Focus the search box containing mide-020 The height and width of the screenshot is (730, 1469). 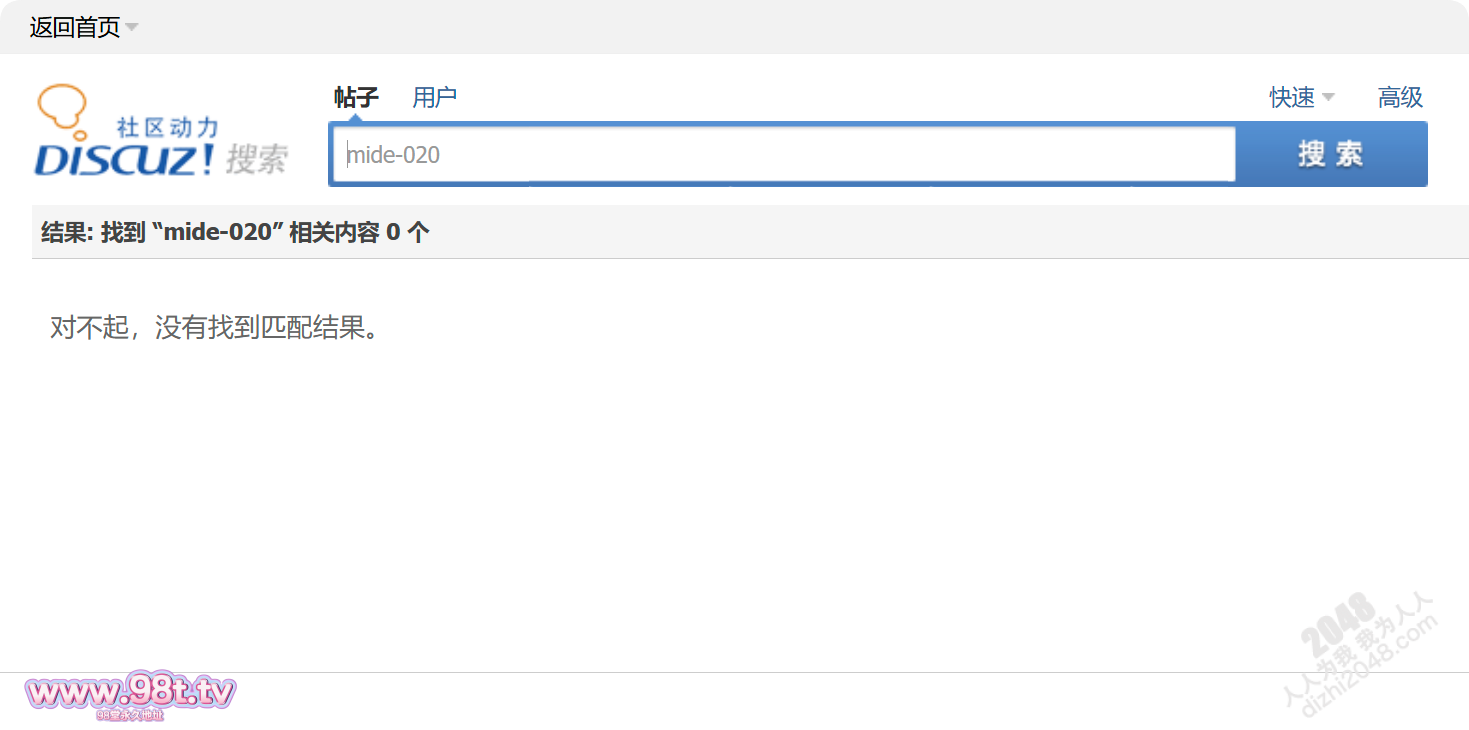pyautogui.click(x=783, y=155)
